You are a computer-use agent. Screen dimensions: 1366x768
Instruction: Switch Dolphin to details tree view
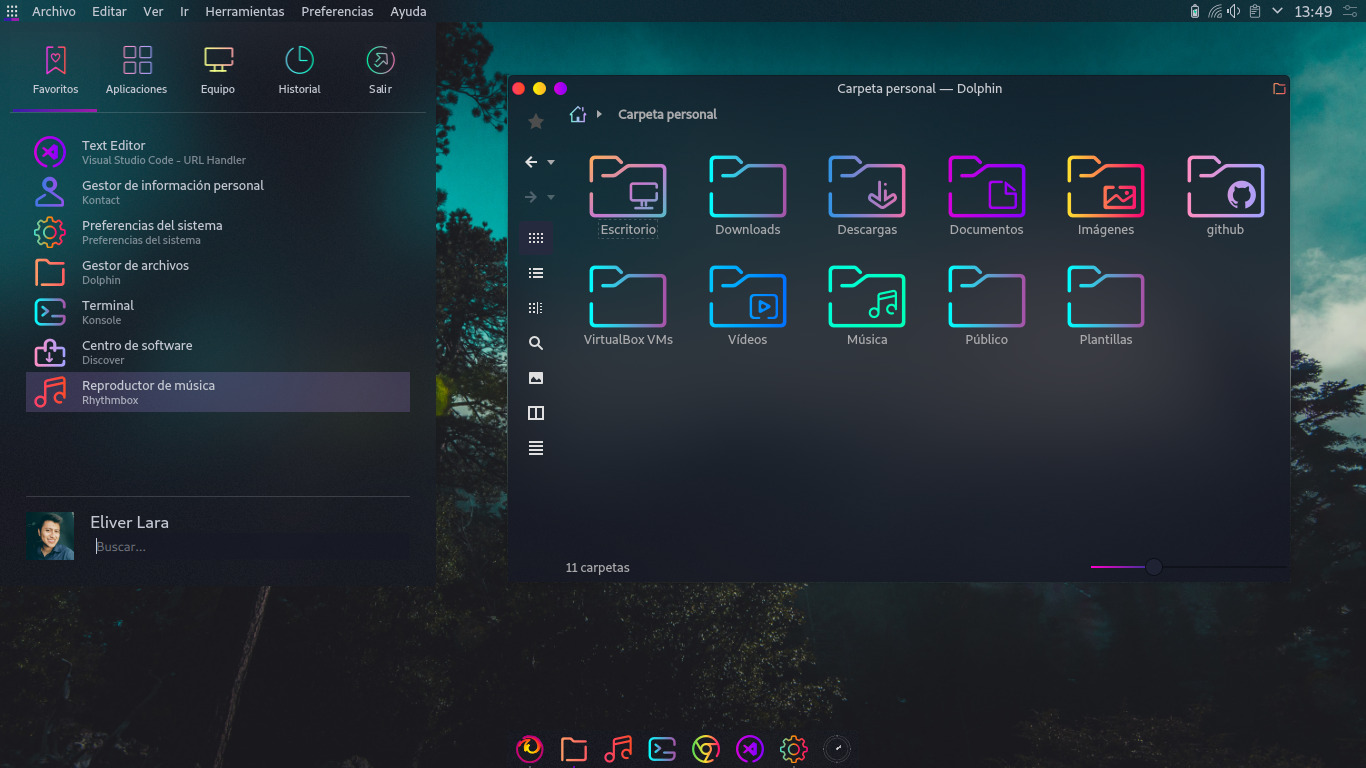(536, 308)
